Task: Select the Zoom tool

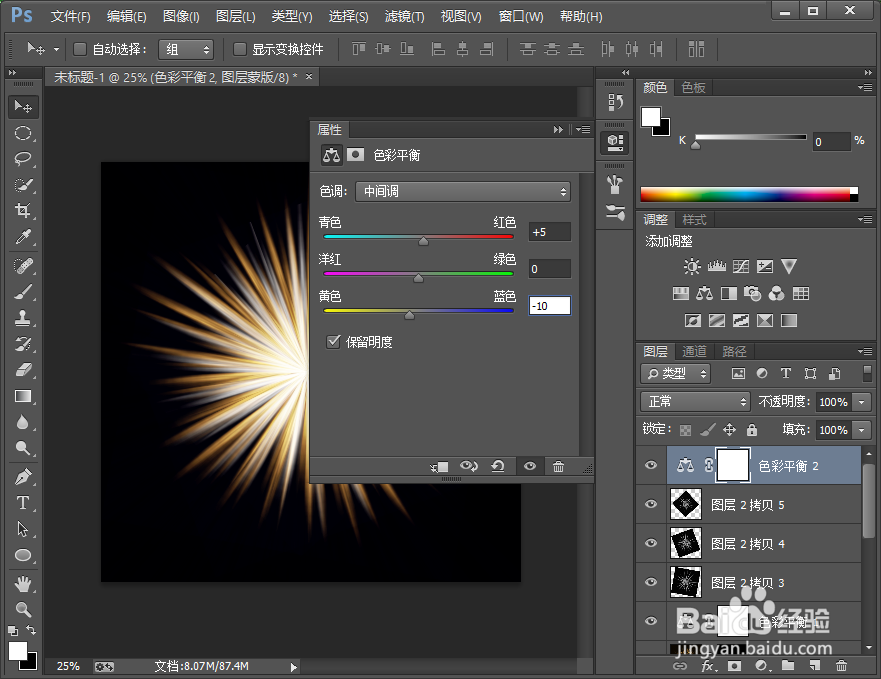Action: tap(23, 609)
